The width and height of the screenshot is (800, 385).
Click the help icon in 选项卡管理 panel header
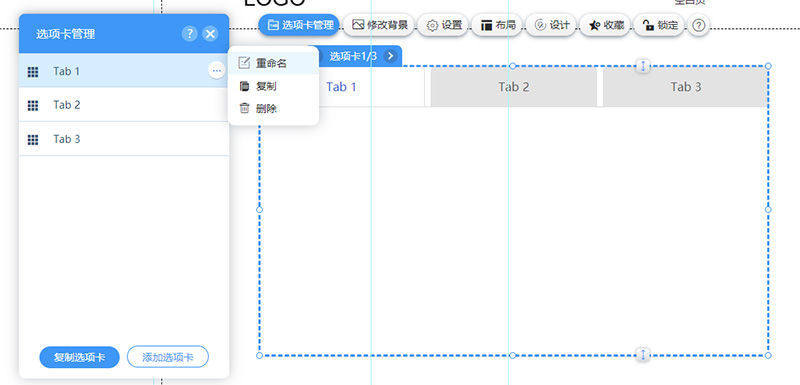(x=189, y=34)
